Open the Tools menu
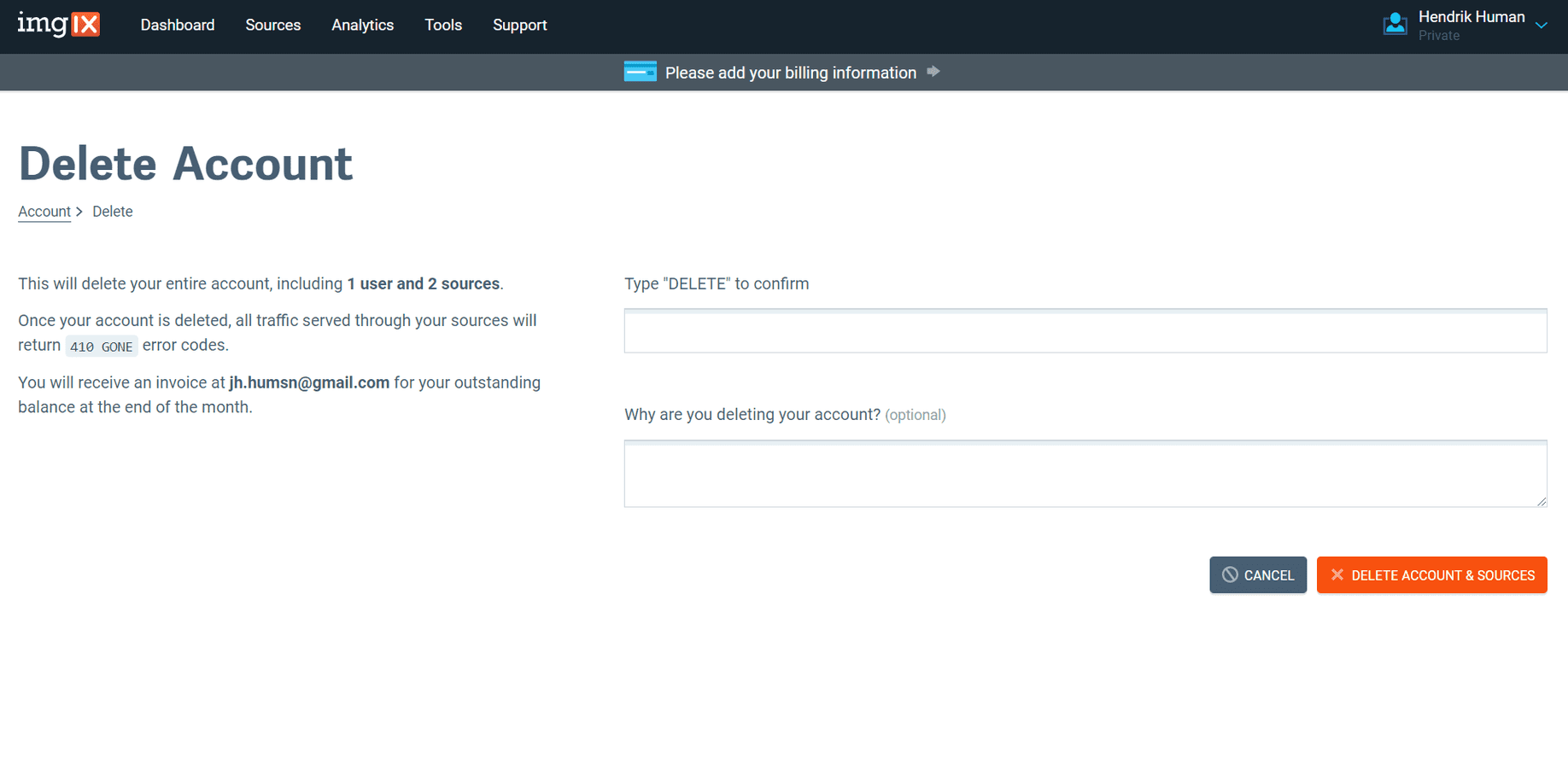 click(443, 26)
